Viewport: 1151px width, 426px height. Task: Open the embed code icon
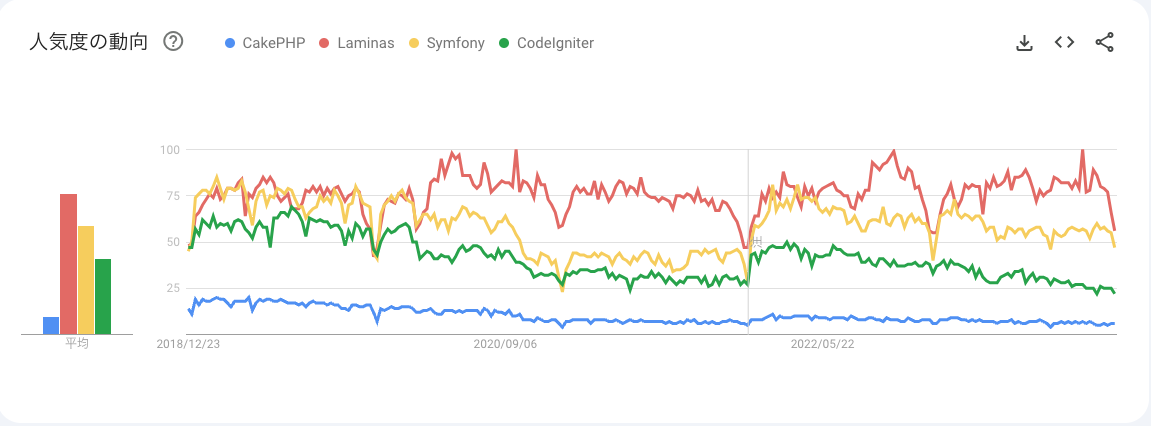[x=1064, y=42]
